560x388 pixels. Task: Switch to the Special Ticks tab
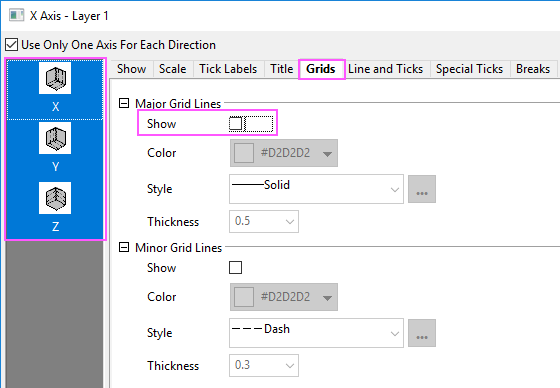469,69
